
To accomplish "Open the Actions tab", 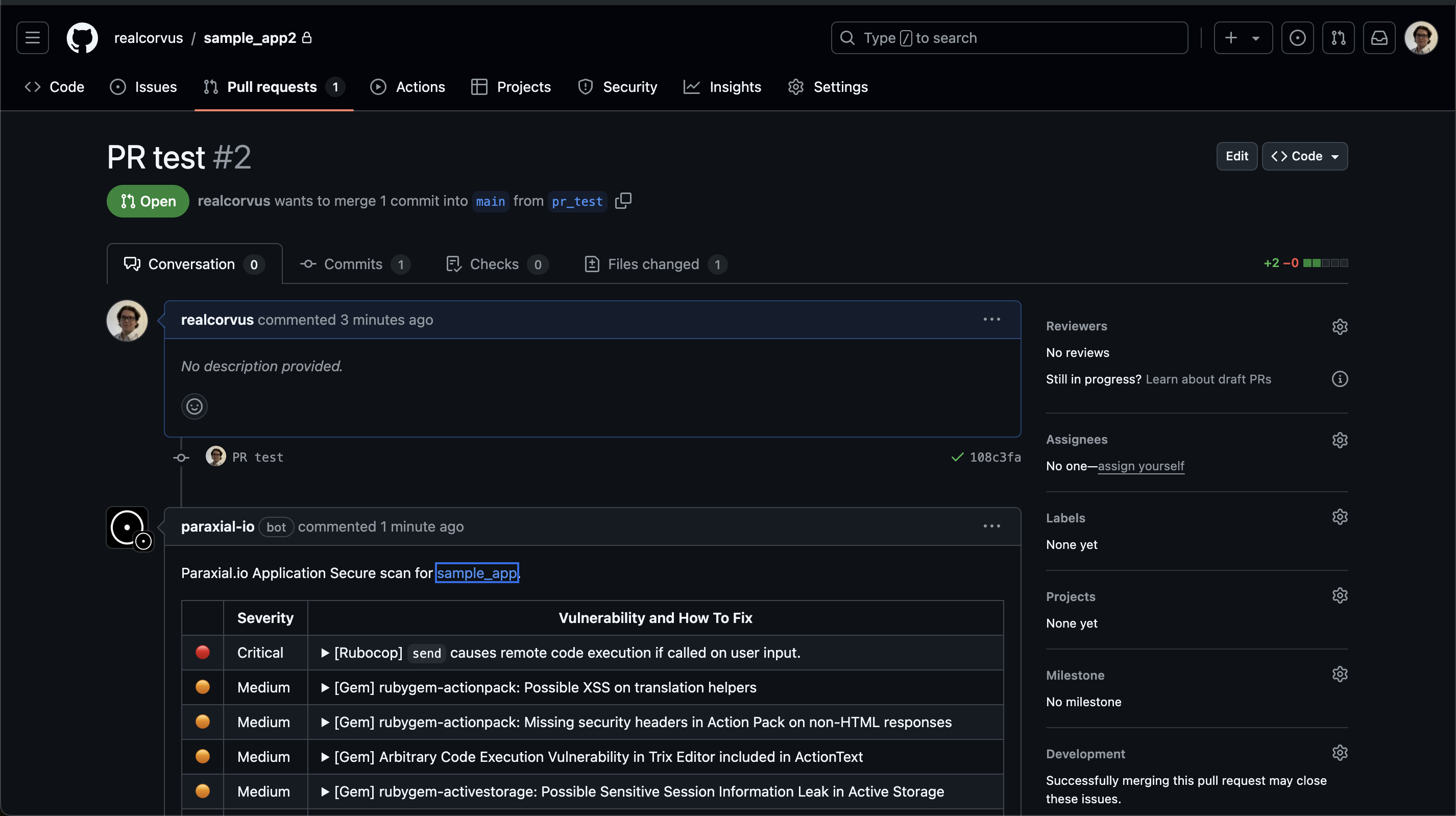I will (x=407, y=87).
